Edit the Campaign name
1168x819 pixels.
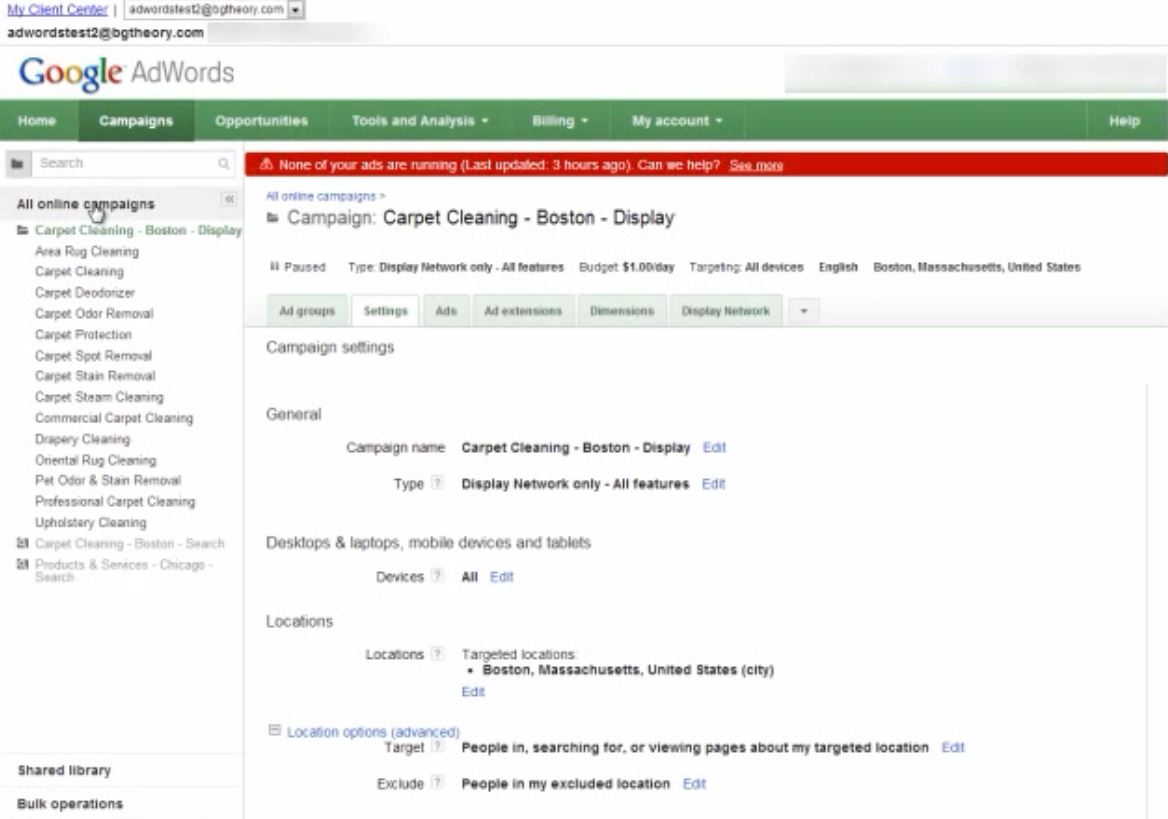click(x=714, y=447)
